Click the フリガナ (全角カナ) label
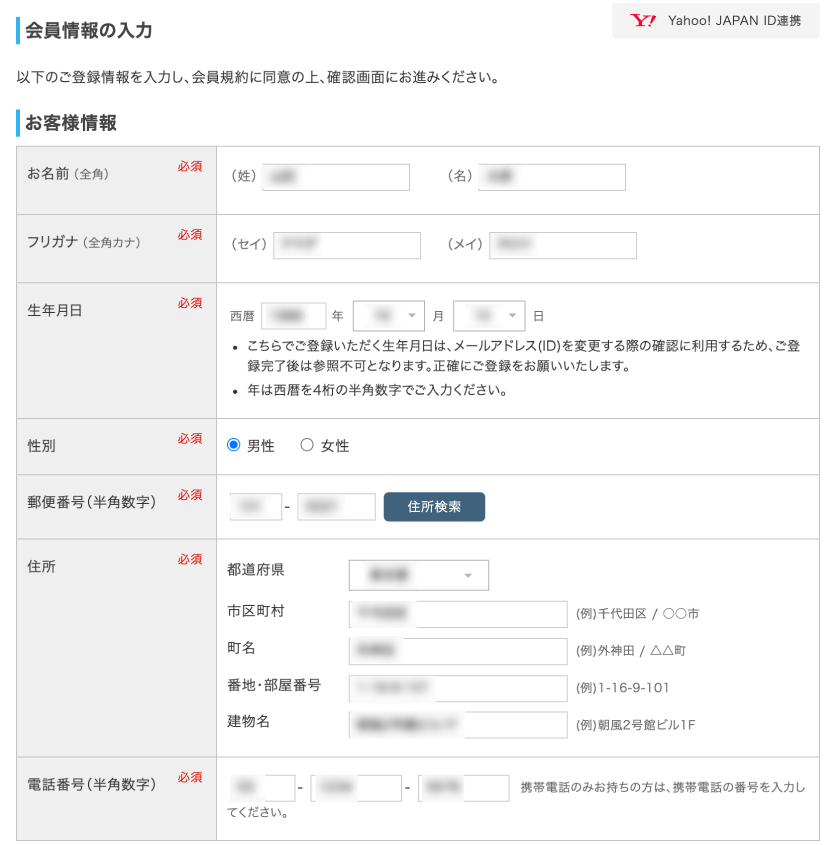The height and width of the screenshot is (845, 840). click(x=84, y=242)
